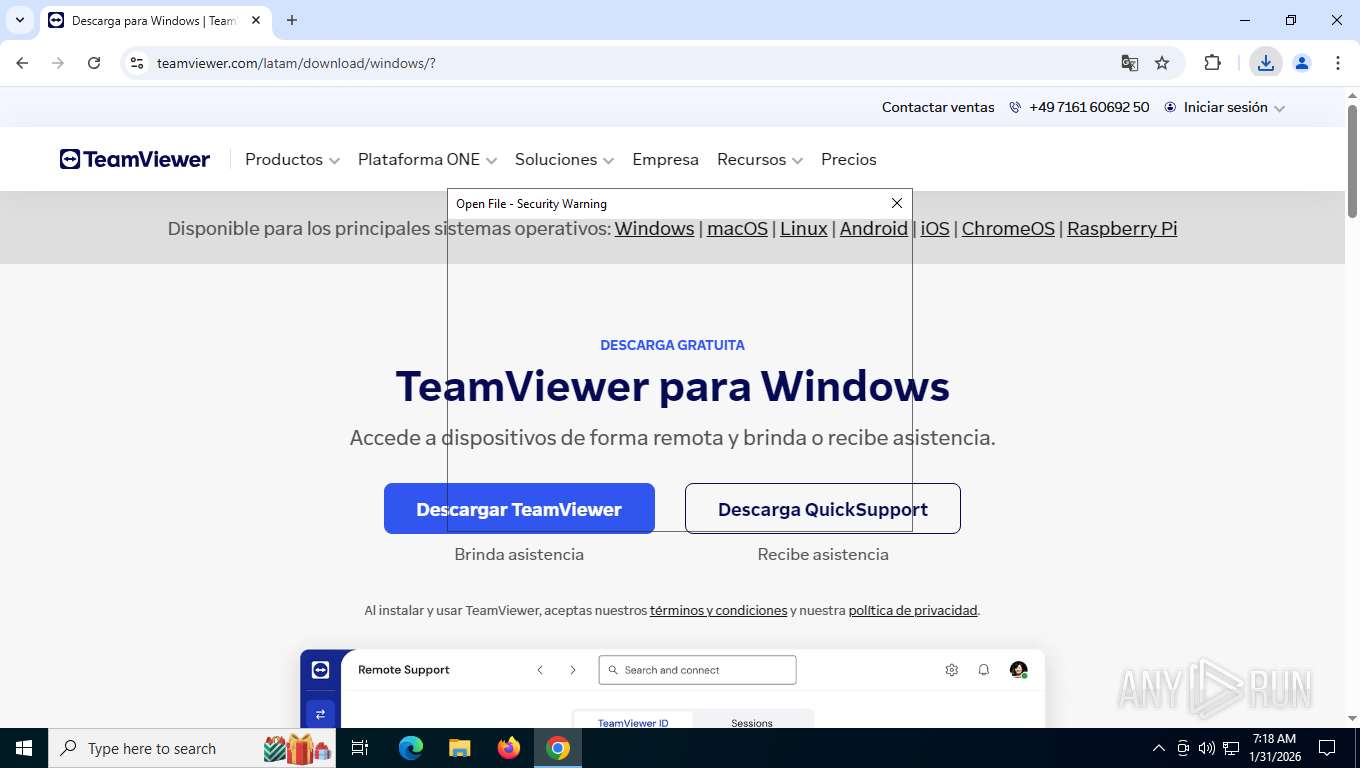Open a new browser tab
Screen dimensions: 1360x768
point(292,20)
